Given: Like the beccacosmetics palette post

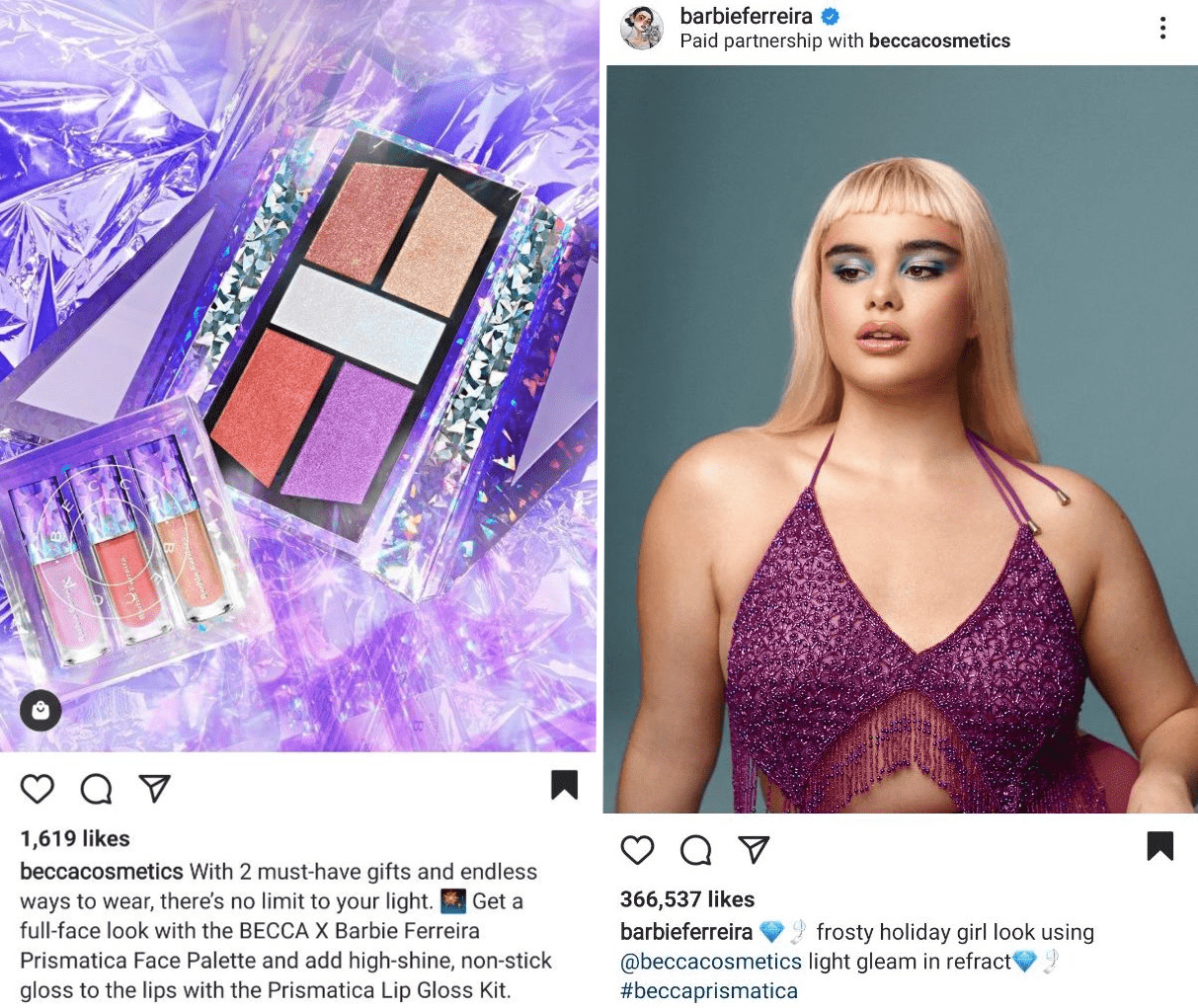Looking at the screenshot, I should click(x=38, y=788).
